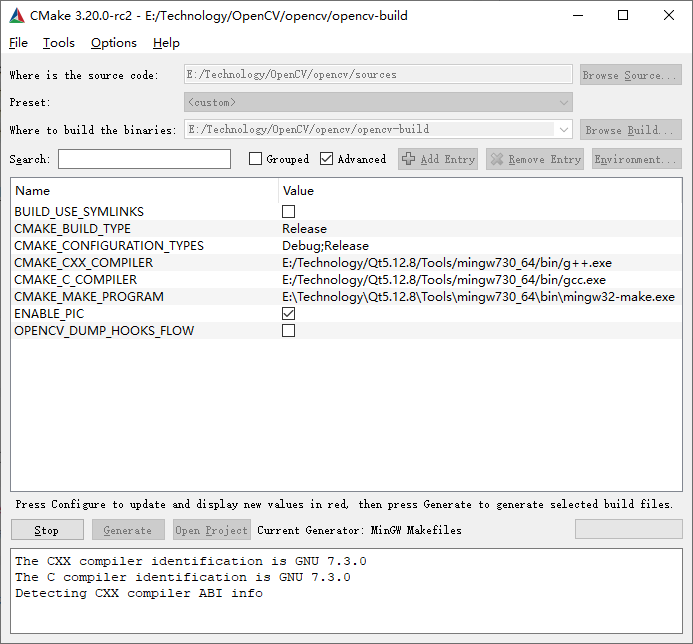This screenshot has height=644, width=693.
Task: Click the Generate button
Action: pos(128,530)
